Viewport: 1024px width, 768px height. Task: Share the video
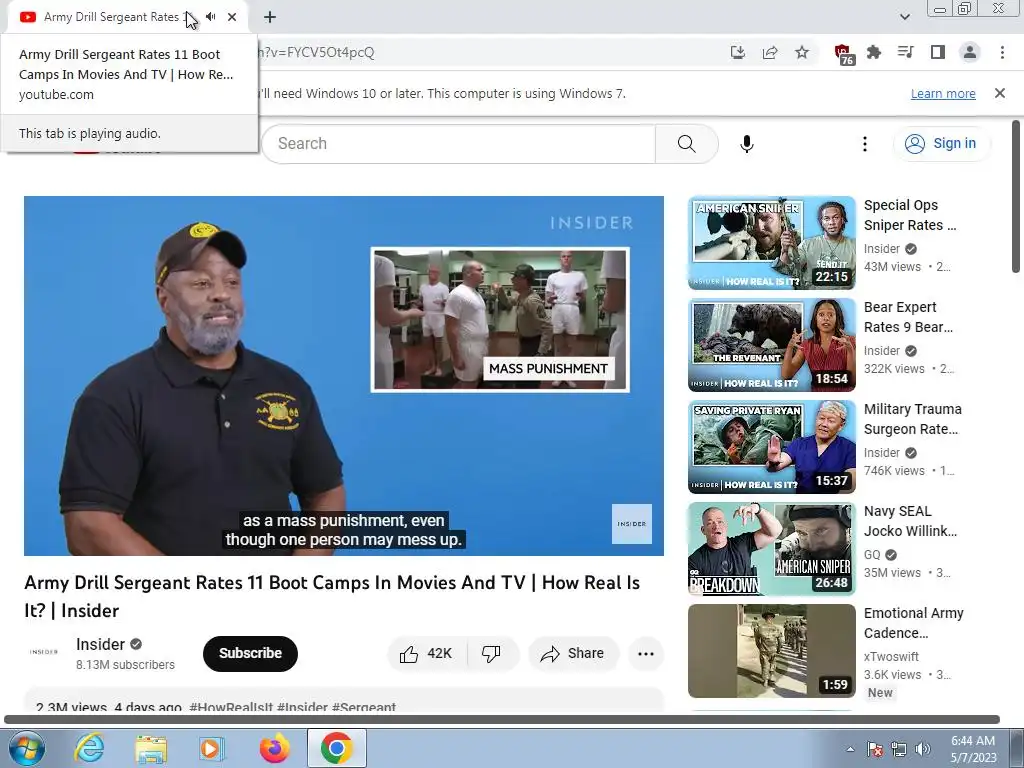tap(573, 654)
